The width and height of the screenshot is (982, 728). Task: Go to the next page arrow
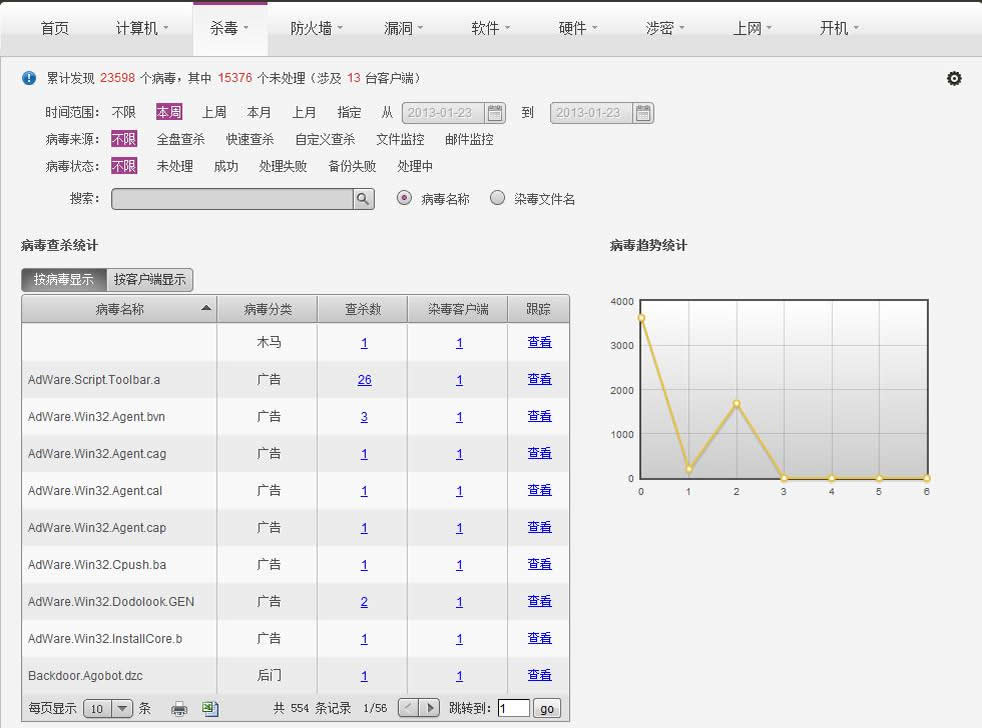click(430, 708)
